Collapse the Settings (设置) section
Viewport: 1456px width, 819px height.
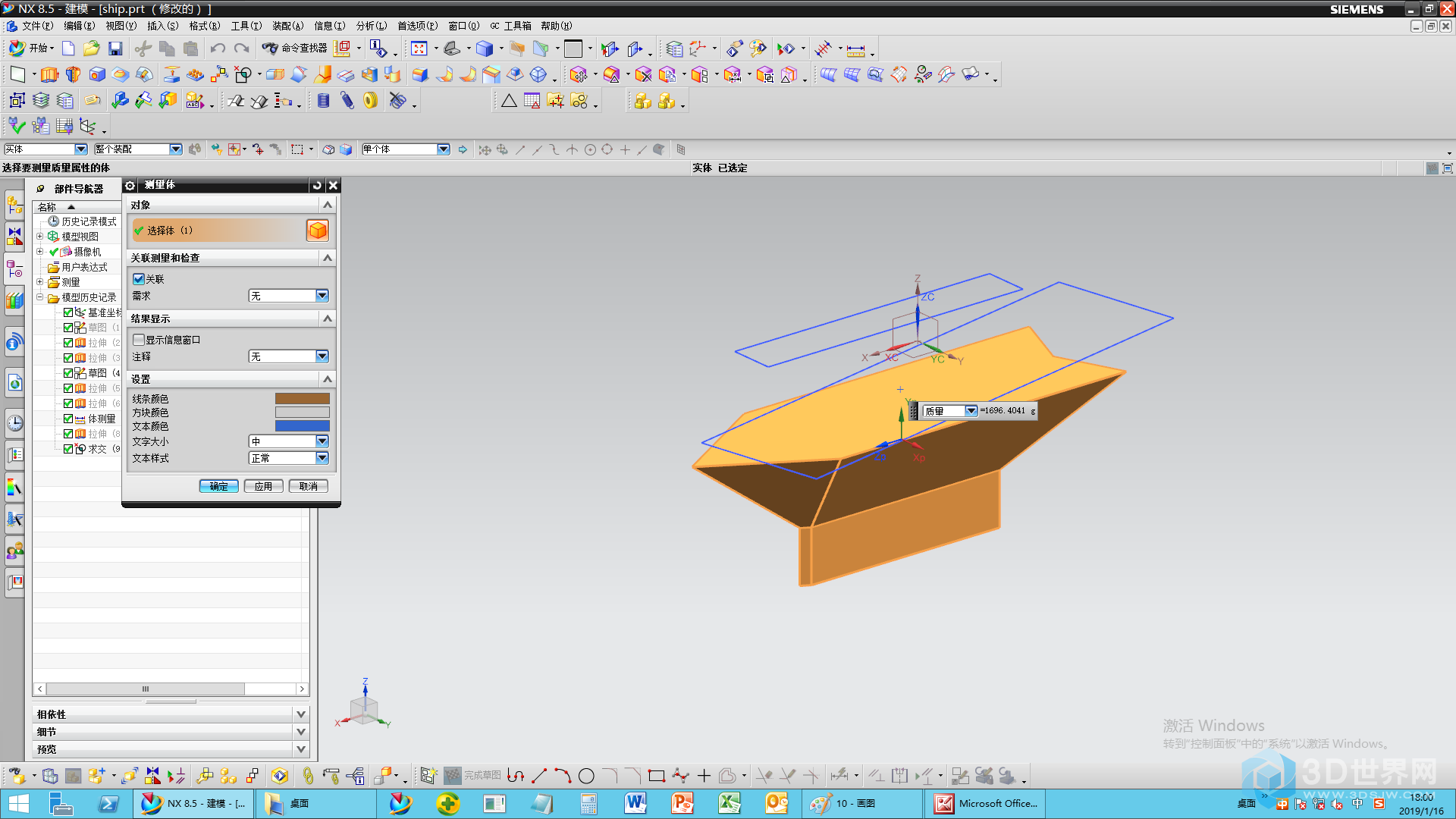(x=328, y=378)
